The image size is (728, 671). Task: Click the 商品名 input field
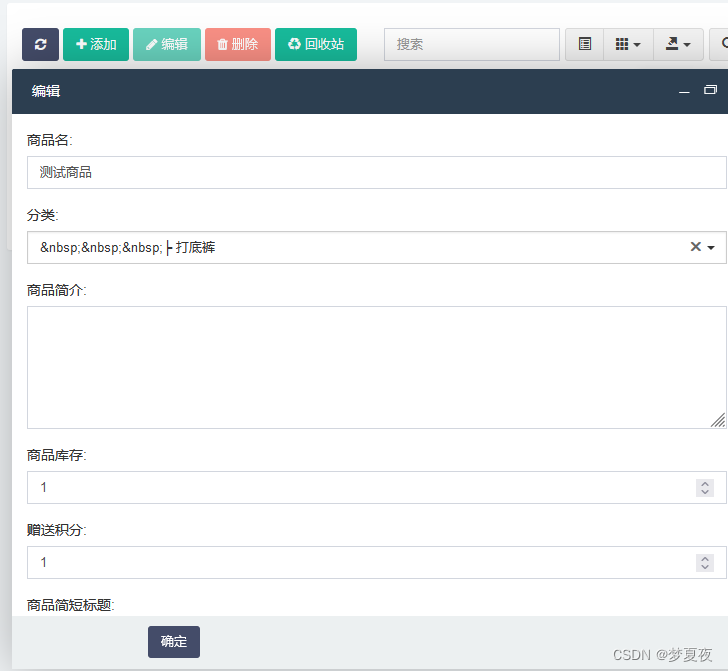[x=377, y=173]
